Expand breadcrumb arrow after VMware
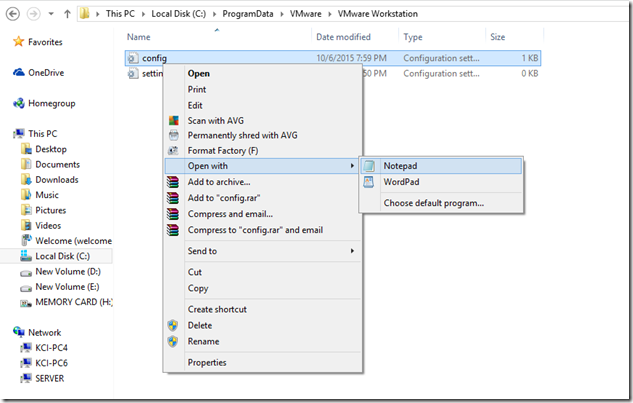 [330, 14]
